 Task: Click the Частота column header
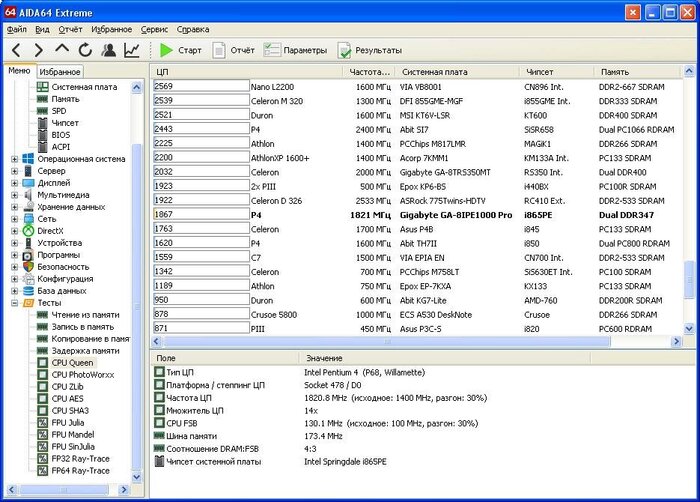tap(368, 72)
